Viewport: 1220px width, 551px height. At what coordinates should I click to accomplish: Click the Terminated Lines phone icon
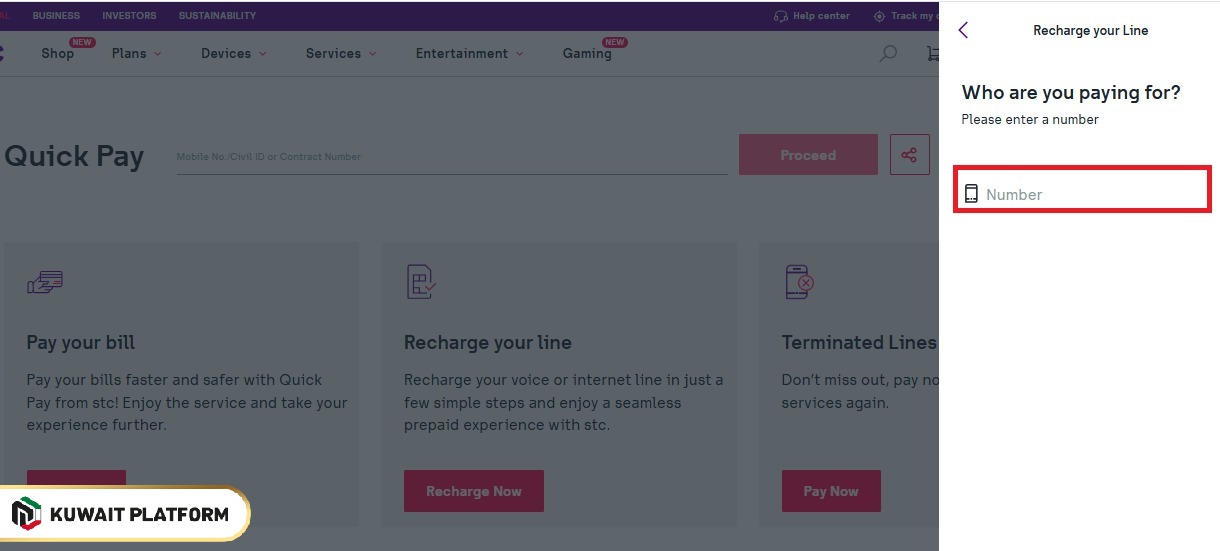(799, 282)
